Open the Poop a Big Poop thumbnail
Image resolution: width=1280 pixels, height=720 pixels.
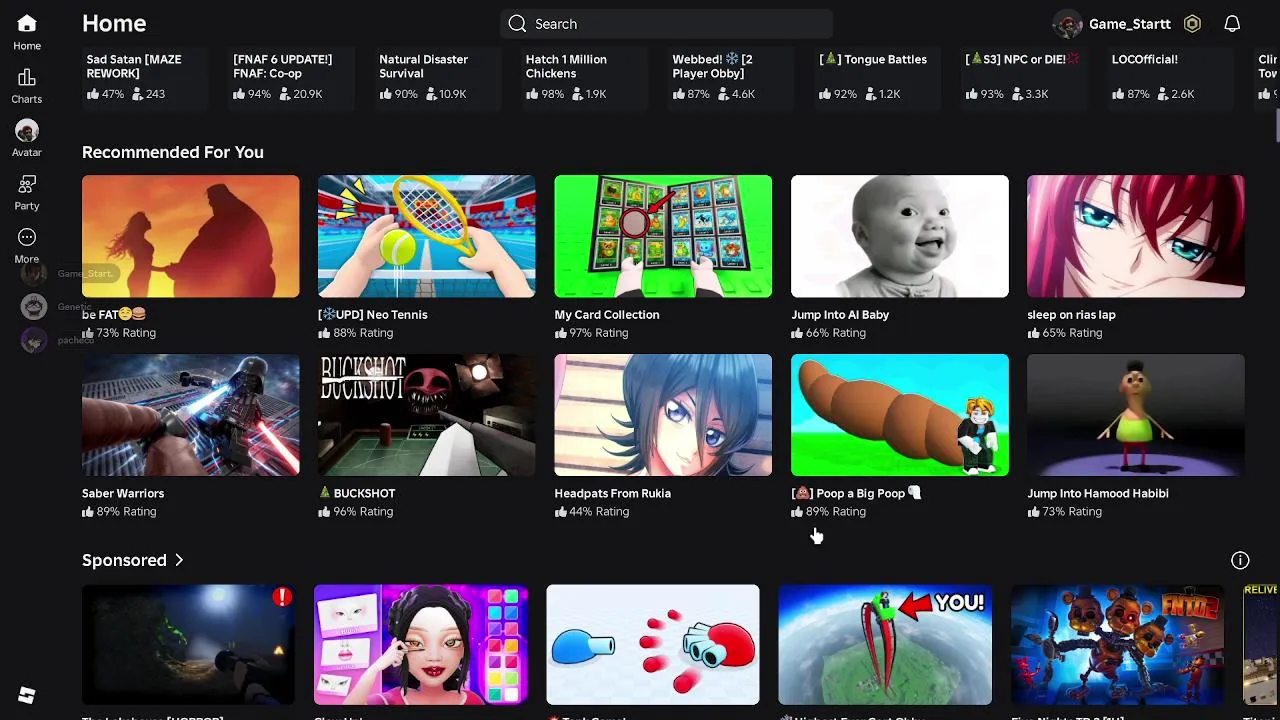[x=900, y=415]
